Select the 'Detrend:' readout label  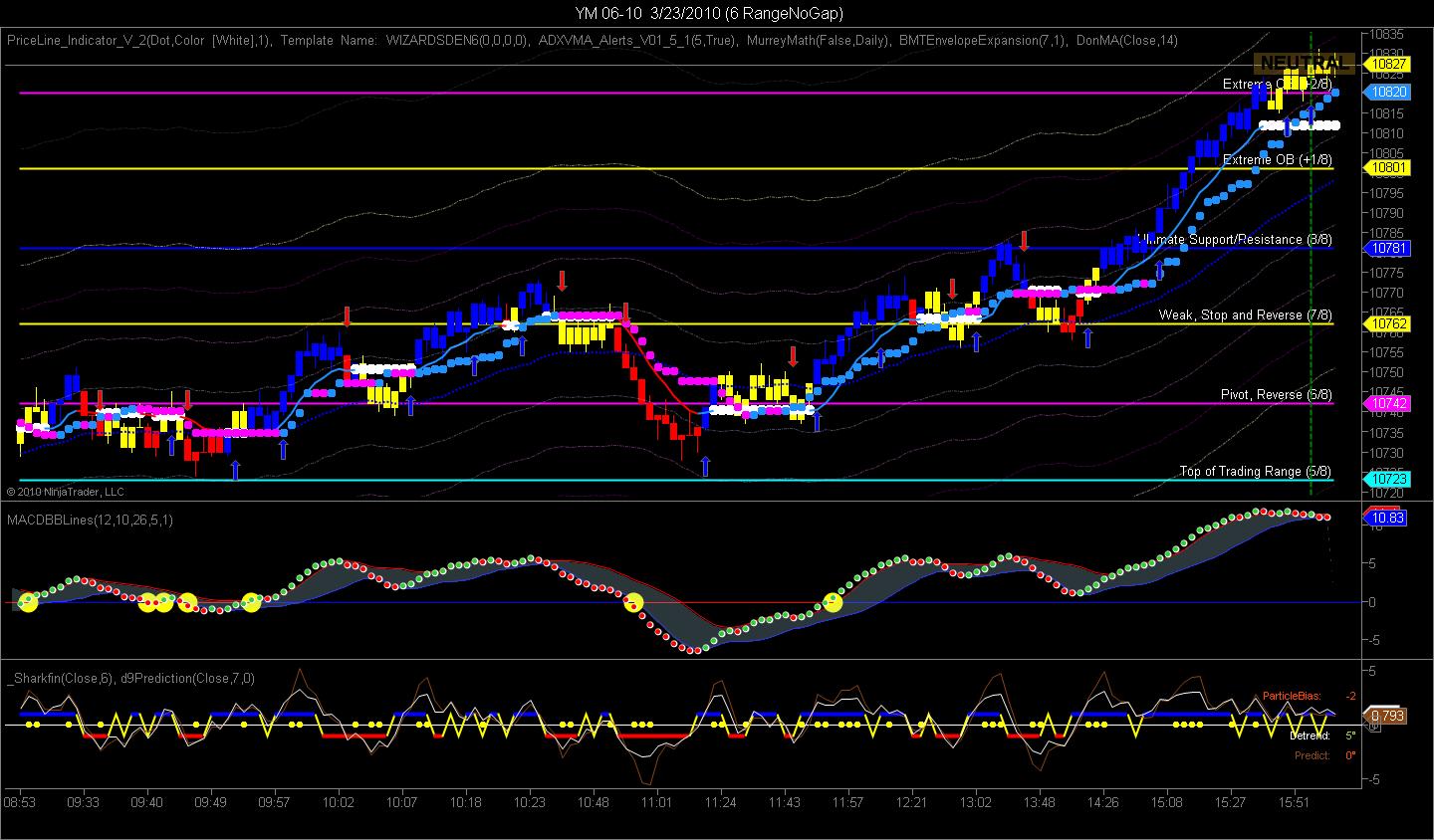[1310, 735]
